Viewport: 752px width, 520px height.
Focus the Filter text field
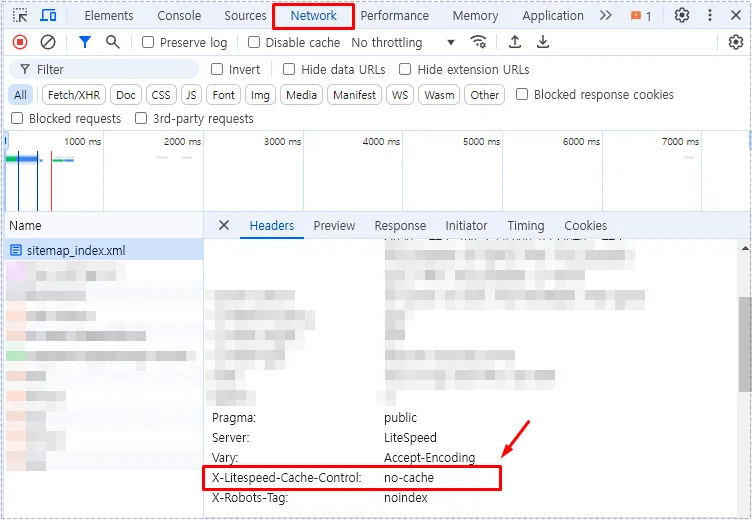click(104, 70)
